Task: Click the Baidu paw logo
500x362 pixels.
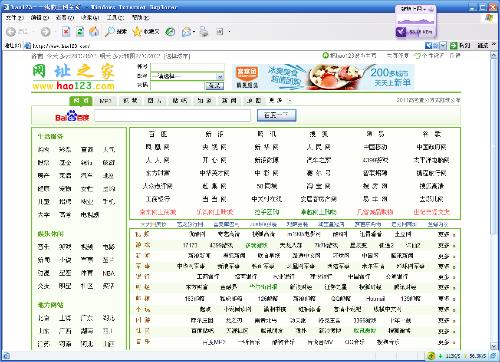Action: (72, 116)
